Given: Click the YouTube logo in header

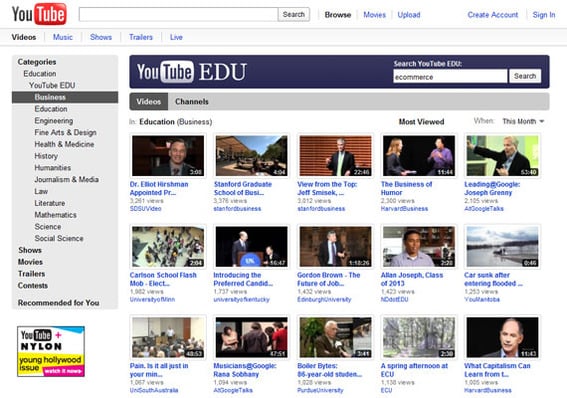Looking at the screenshot, I should [x=39, y=14].
